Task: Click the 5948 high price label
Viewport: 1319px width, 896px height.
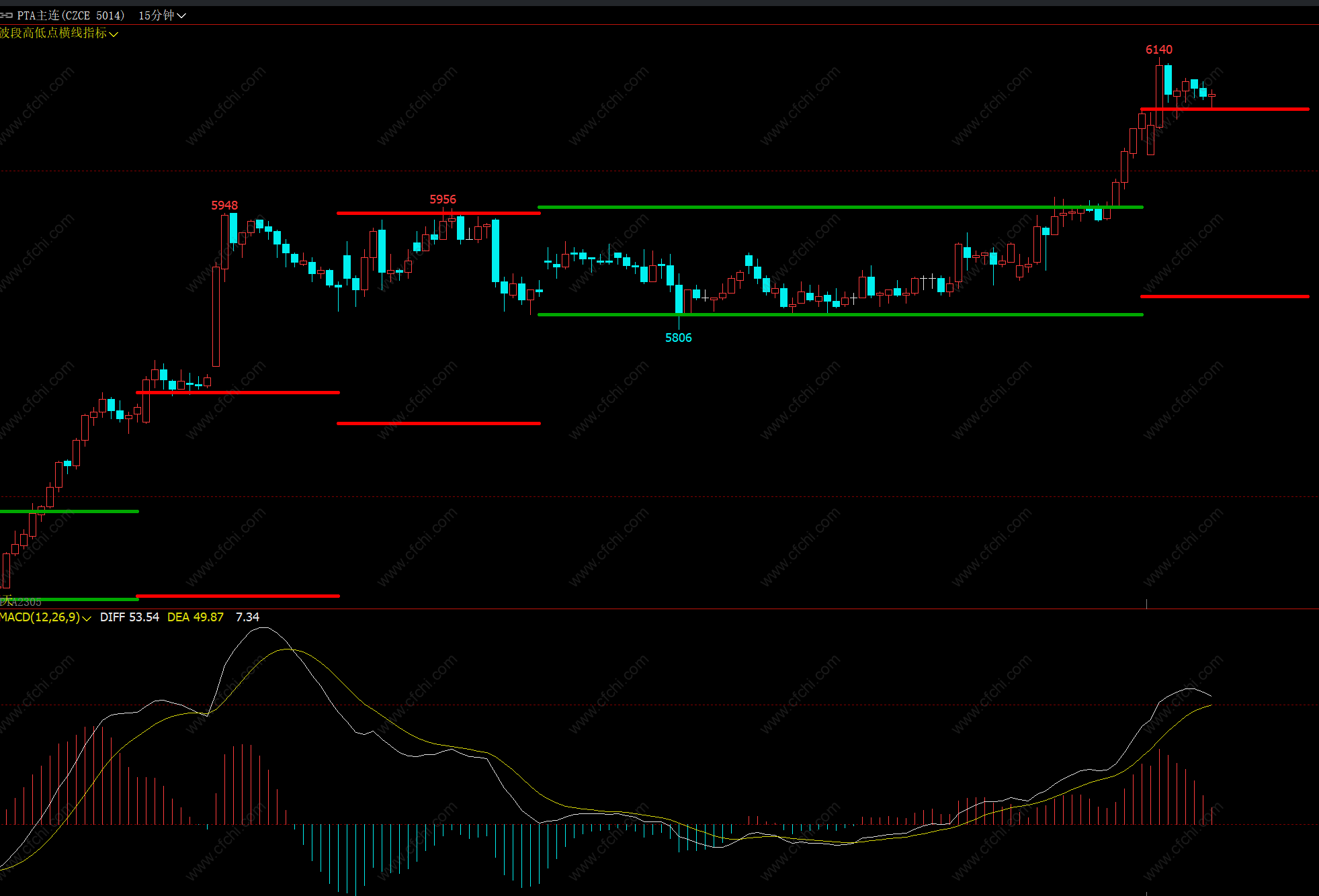Action: (224, 206)
